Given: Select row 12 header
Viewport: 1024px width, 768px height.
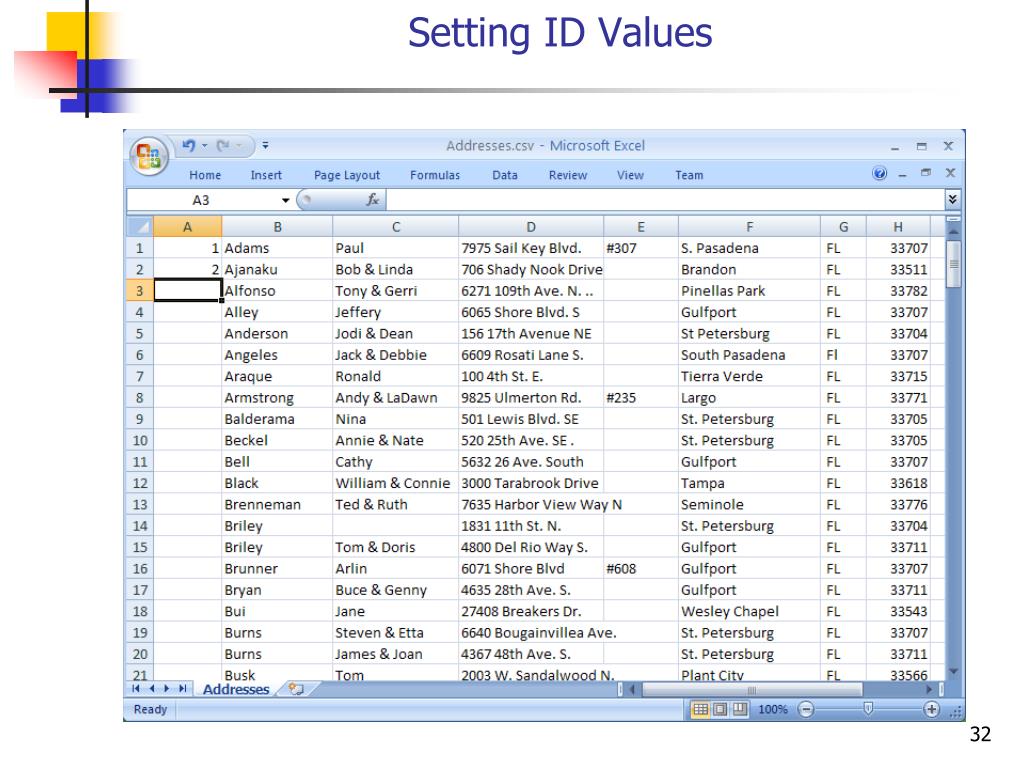Looking at the screenshot, I should pos(139,483).
